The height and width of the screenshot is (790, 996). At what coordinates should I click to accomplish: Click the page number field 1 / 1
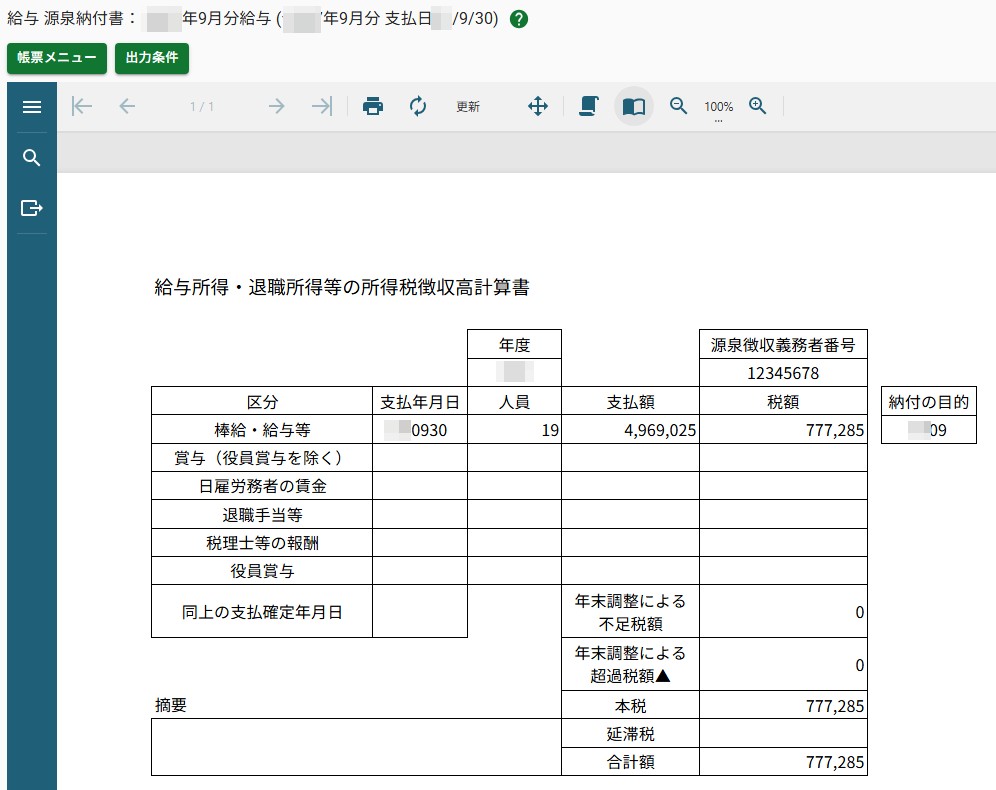[x=202, y=107]
